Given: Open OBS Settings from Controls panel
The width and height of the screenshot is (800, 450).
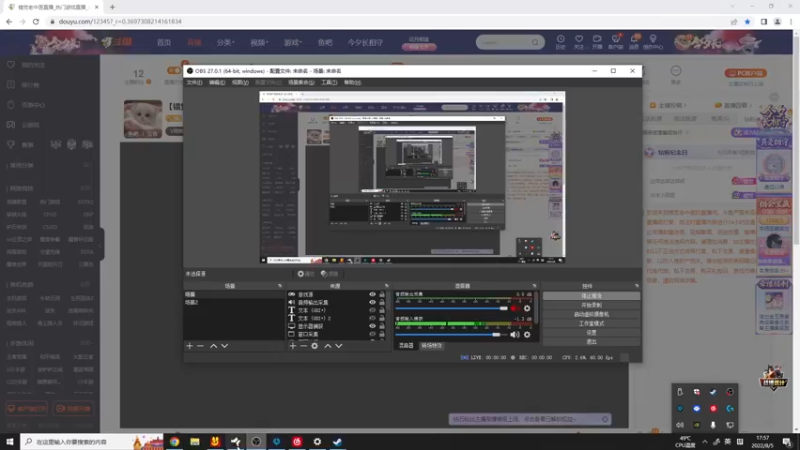Looking at the screenshot, I should click(x=591, y=333).
